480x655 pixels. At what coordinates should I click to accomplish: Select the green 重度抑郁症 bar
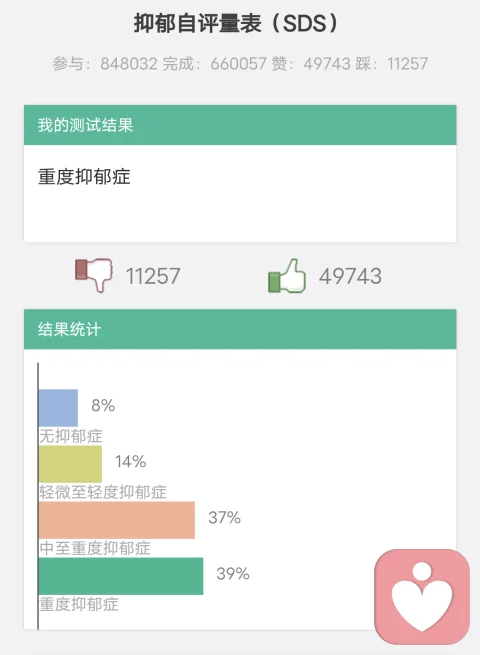click(121, 576)
